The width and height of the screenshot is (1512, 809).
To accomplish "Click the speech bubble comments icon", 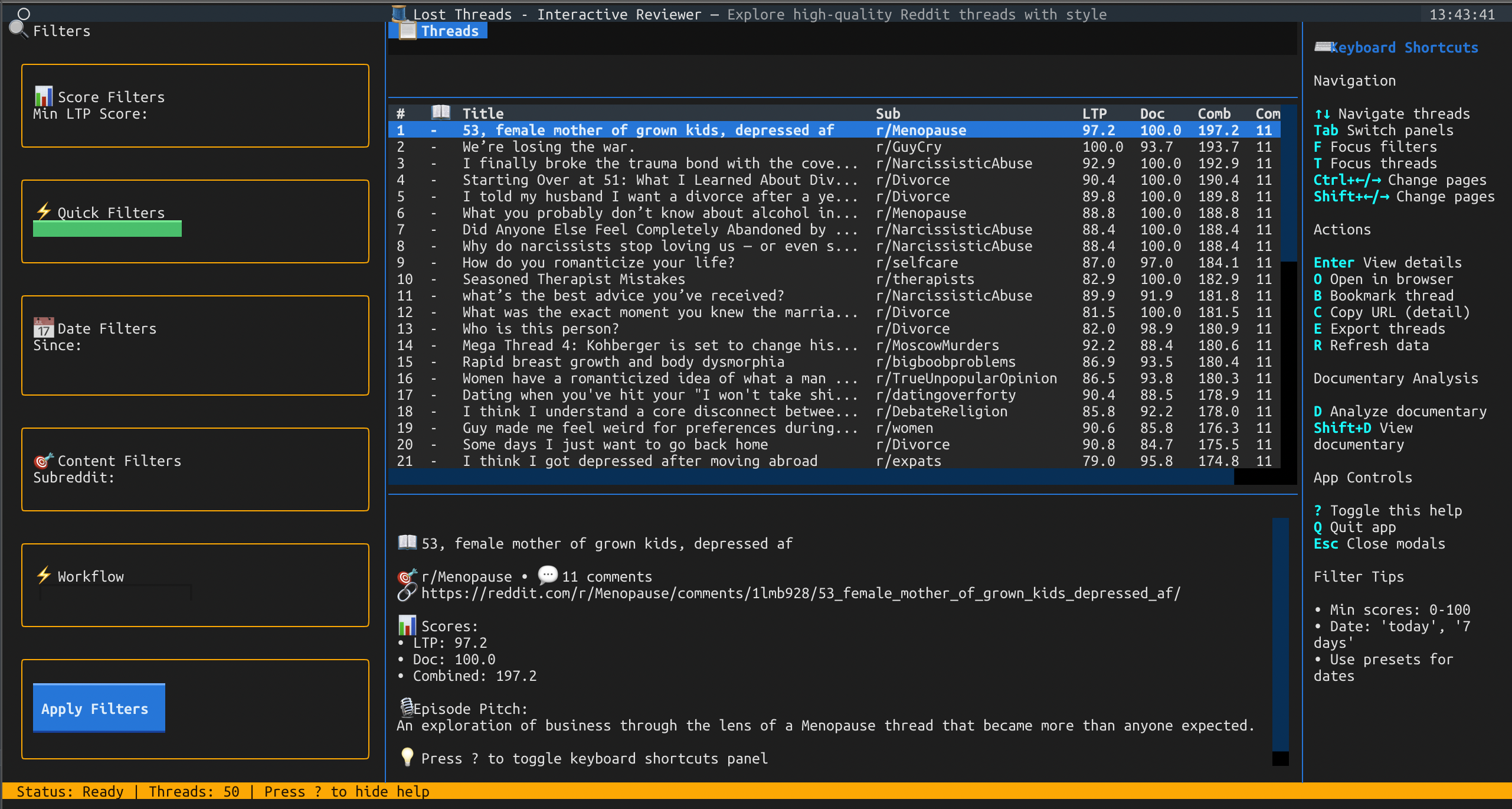I will [548, 575].
